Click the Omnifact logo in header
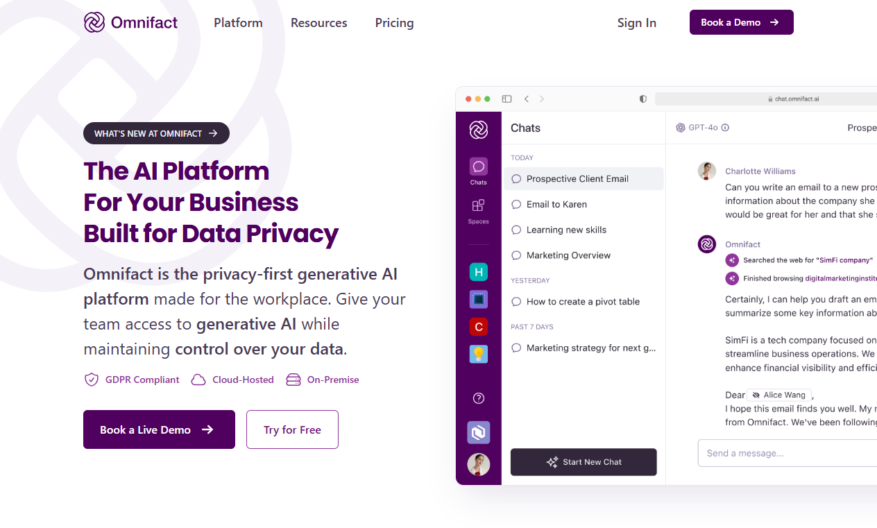The image size is (877, 528). tap(130, 22)
